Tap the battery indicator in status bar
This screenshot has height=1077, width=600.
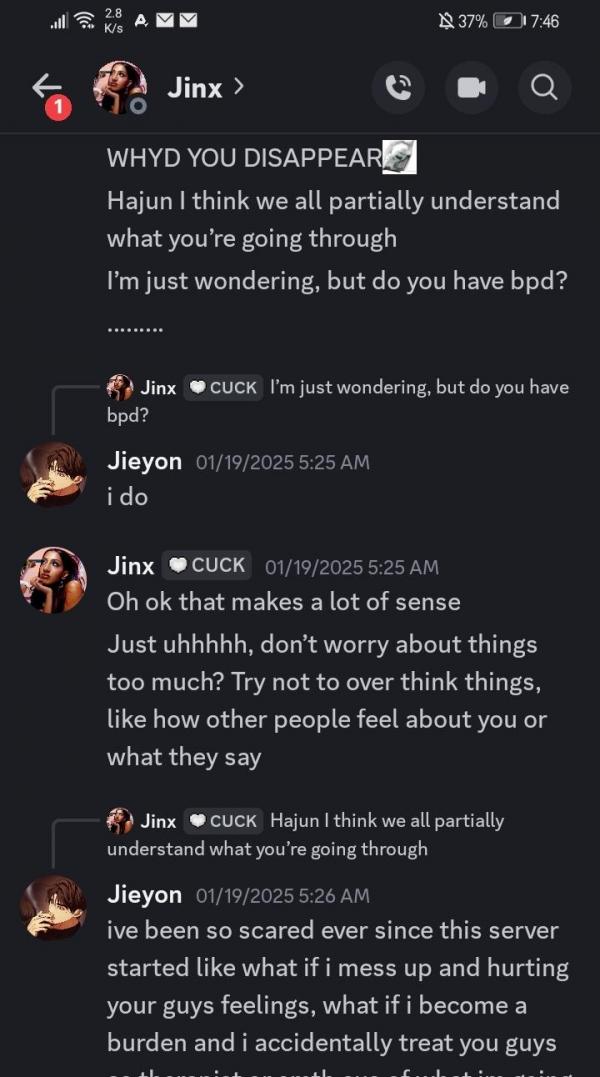pos(508,21)
